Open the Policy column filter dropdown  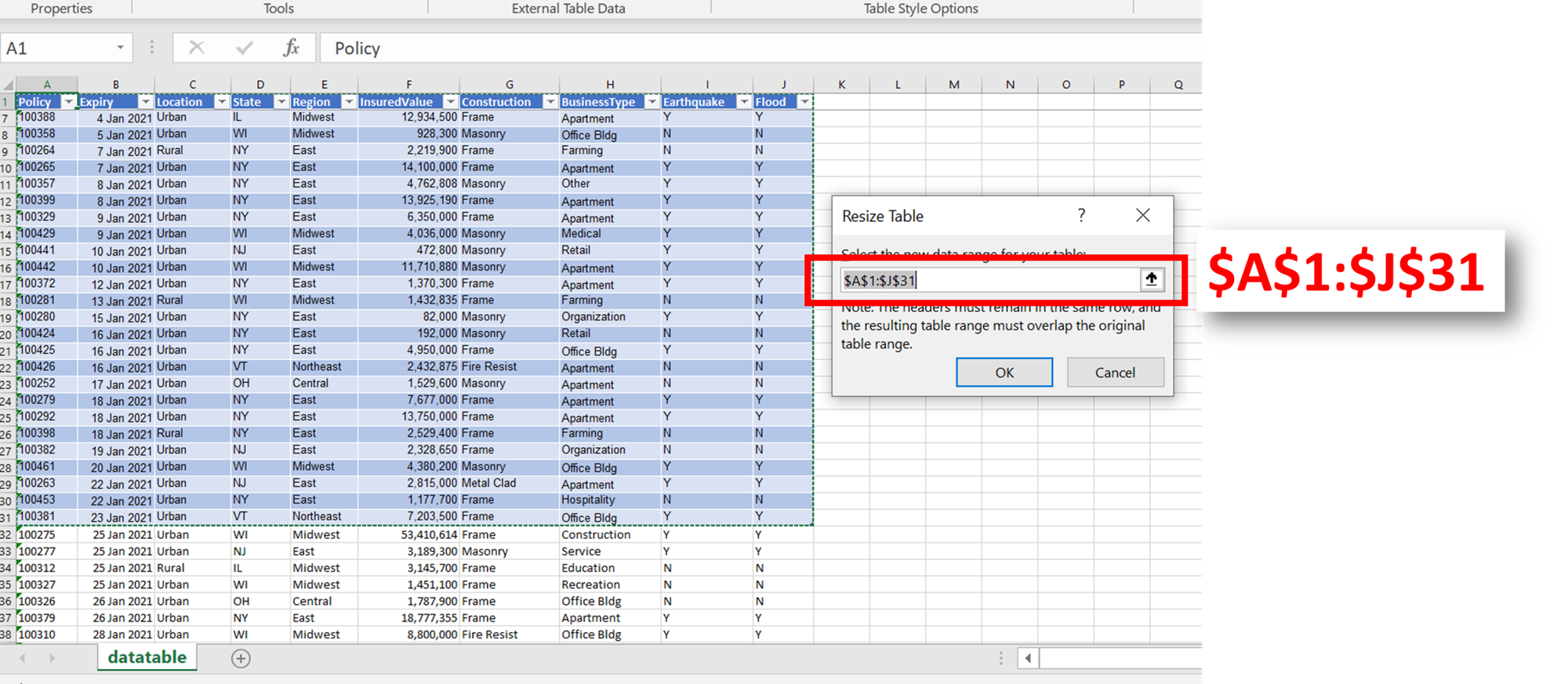coord(69,102)
